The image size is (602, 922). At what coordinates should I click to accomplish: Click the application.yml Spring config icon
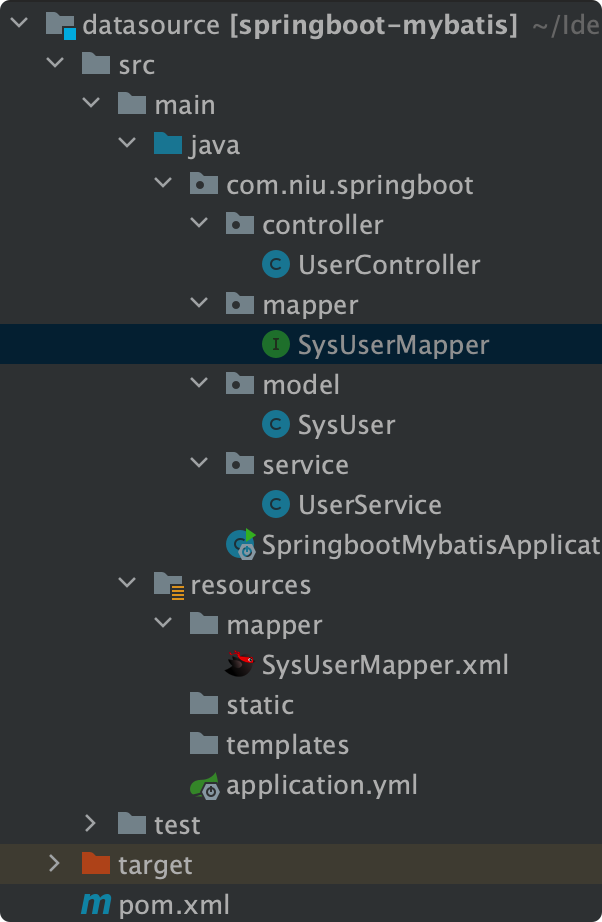pos(204,785)
